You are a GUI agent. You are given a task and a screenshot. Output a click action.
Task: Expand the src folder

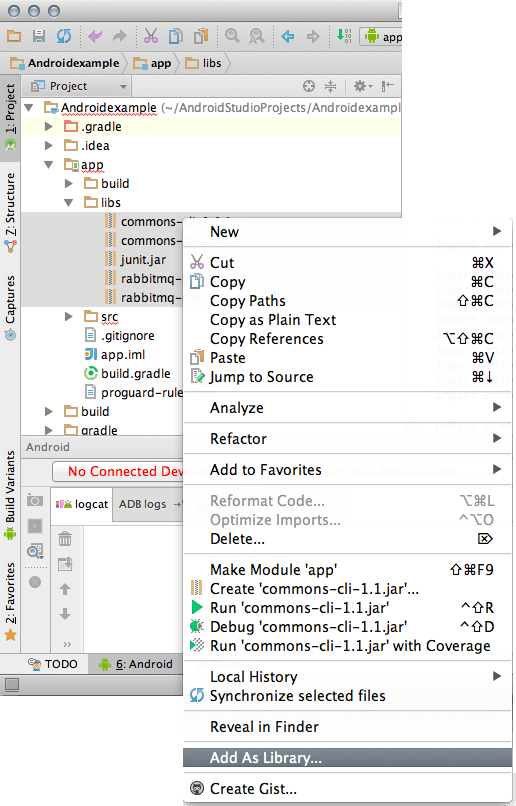tap(68, 317)
